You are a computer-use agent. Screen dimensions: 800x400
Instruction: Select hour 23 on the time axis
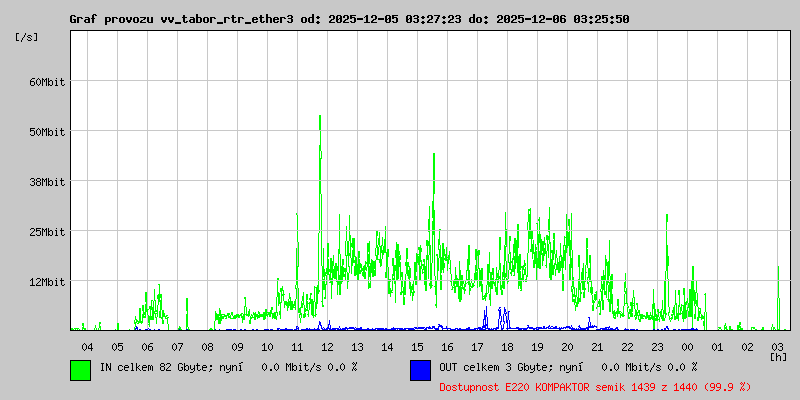(657, 346)
